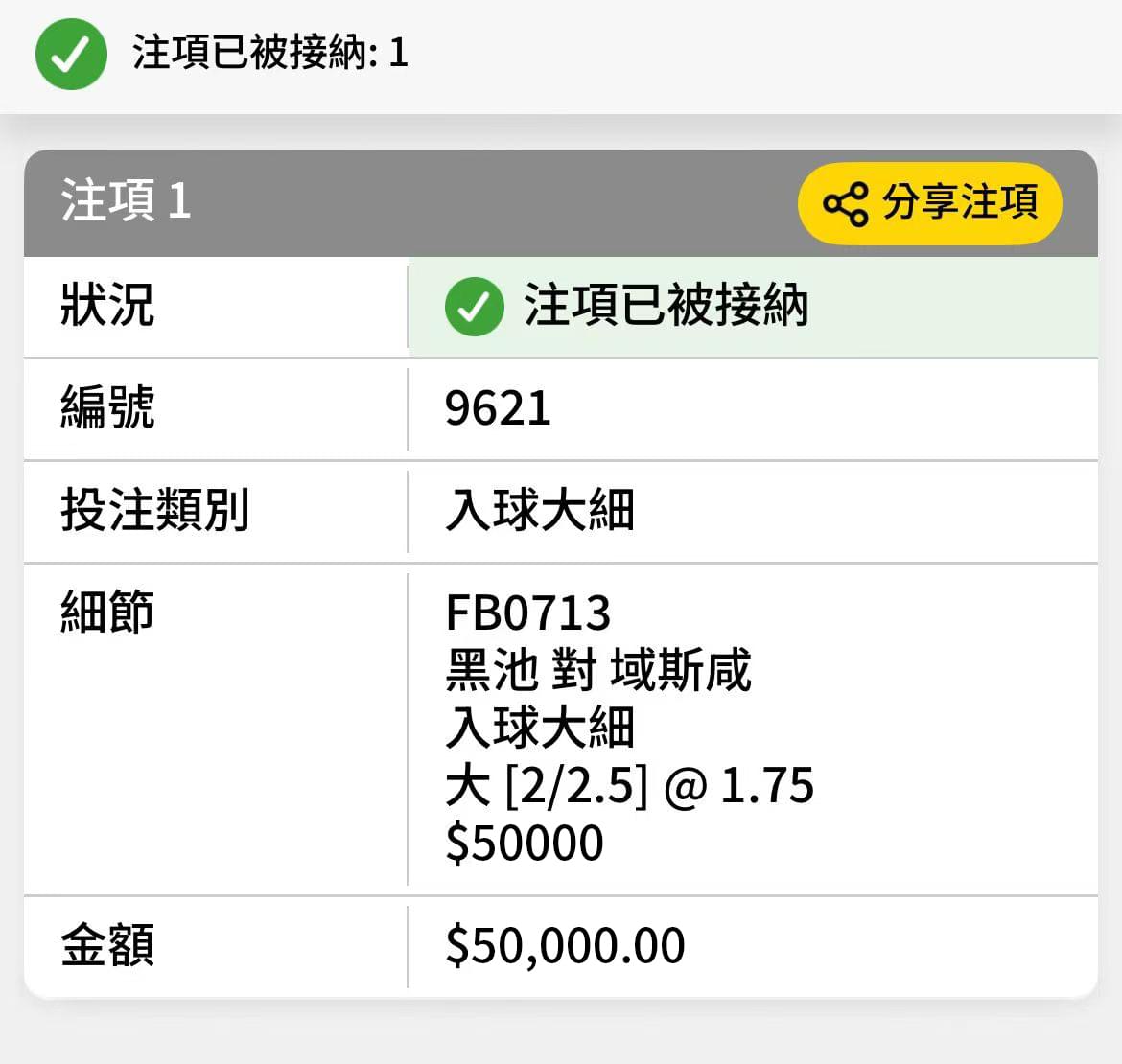
Task: Select the 投注類別 label
Action: pos(154,509)
